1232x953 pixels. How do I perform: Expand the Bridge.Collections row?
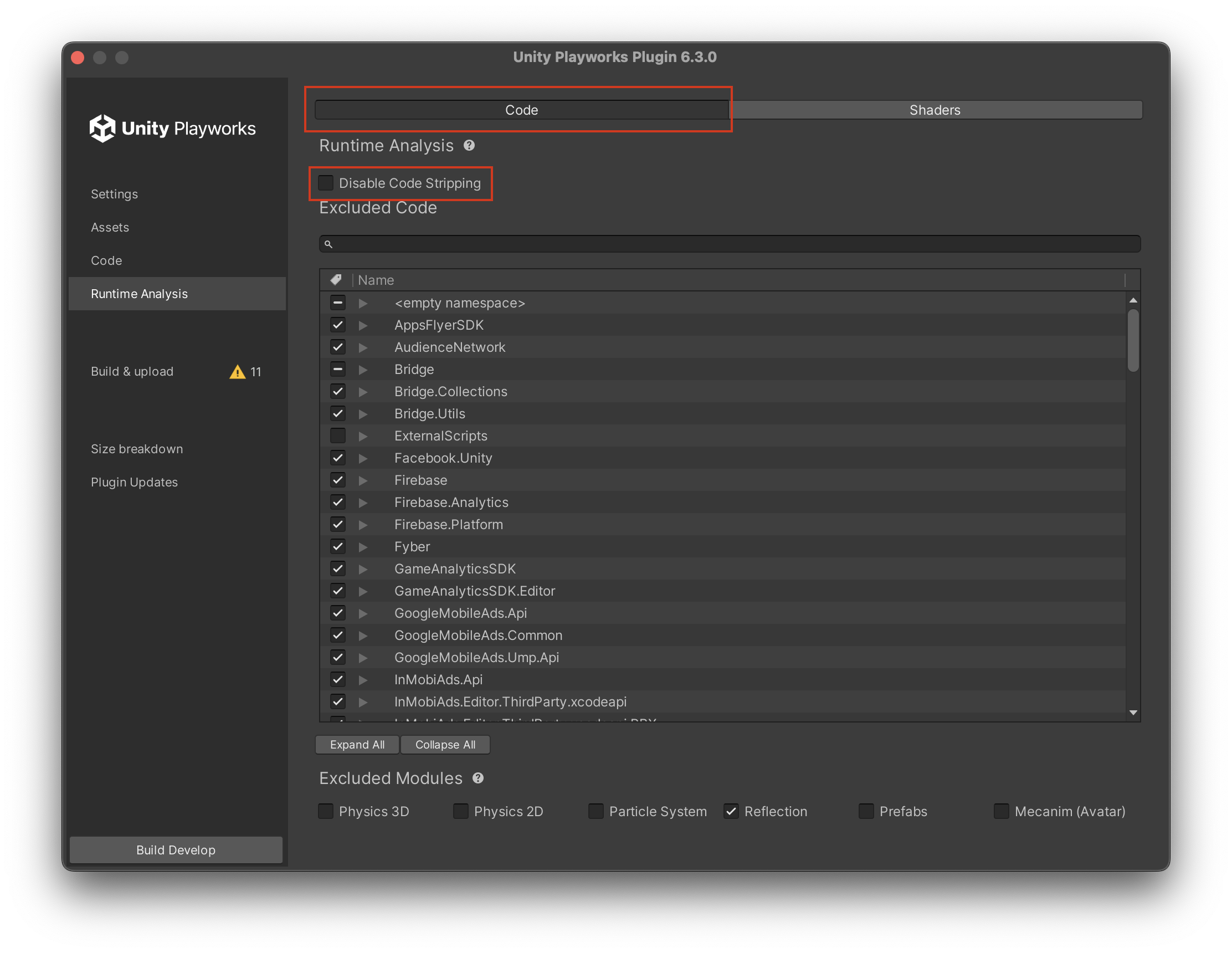363,392
